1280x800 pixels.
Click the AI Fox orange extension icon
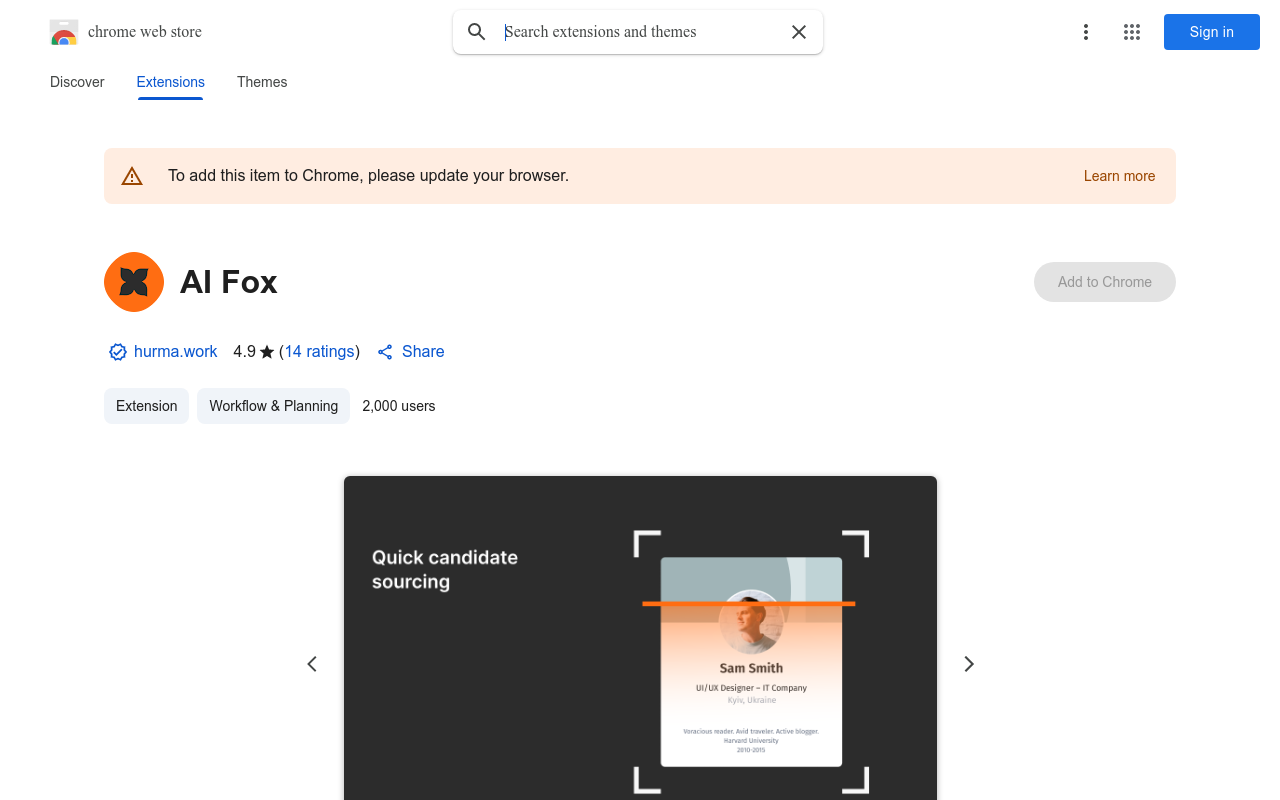[134, 282]
